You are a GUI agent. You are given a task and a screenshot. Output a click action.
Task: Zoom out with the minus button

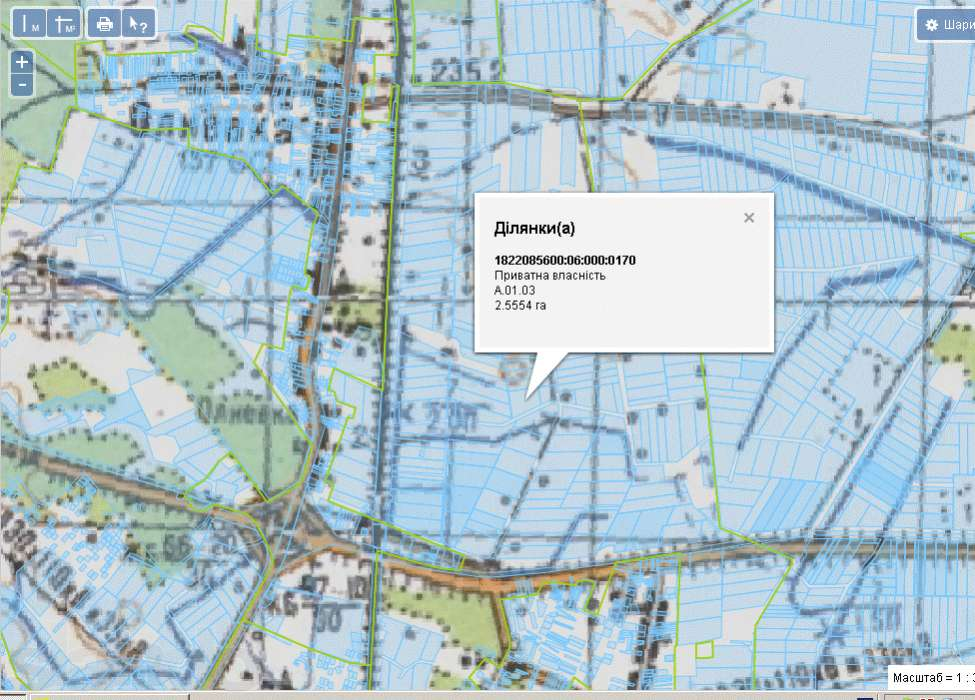click(x=22, y=85)
